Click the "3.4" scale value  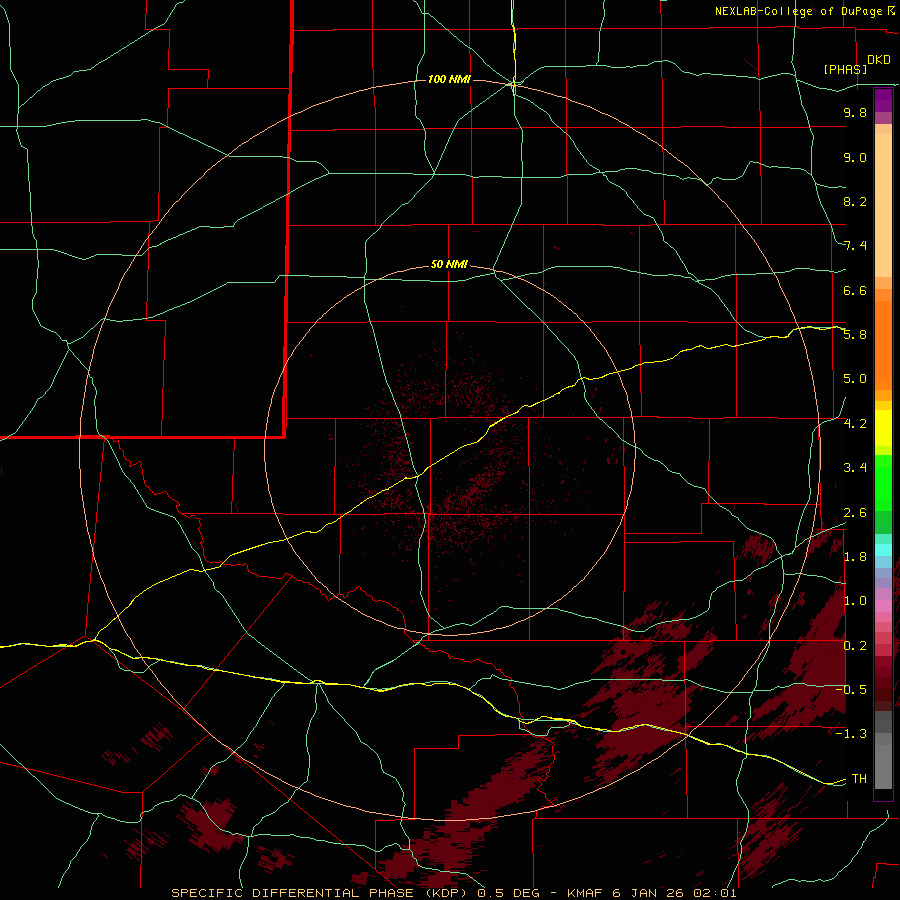click(x=855, y=468)
